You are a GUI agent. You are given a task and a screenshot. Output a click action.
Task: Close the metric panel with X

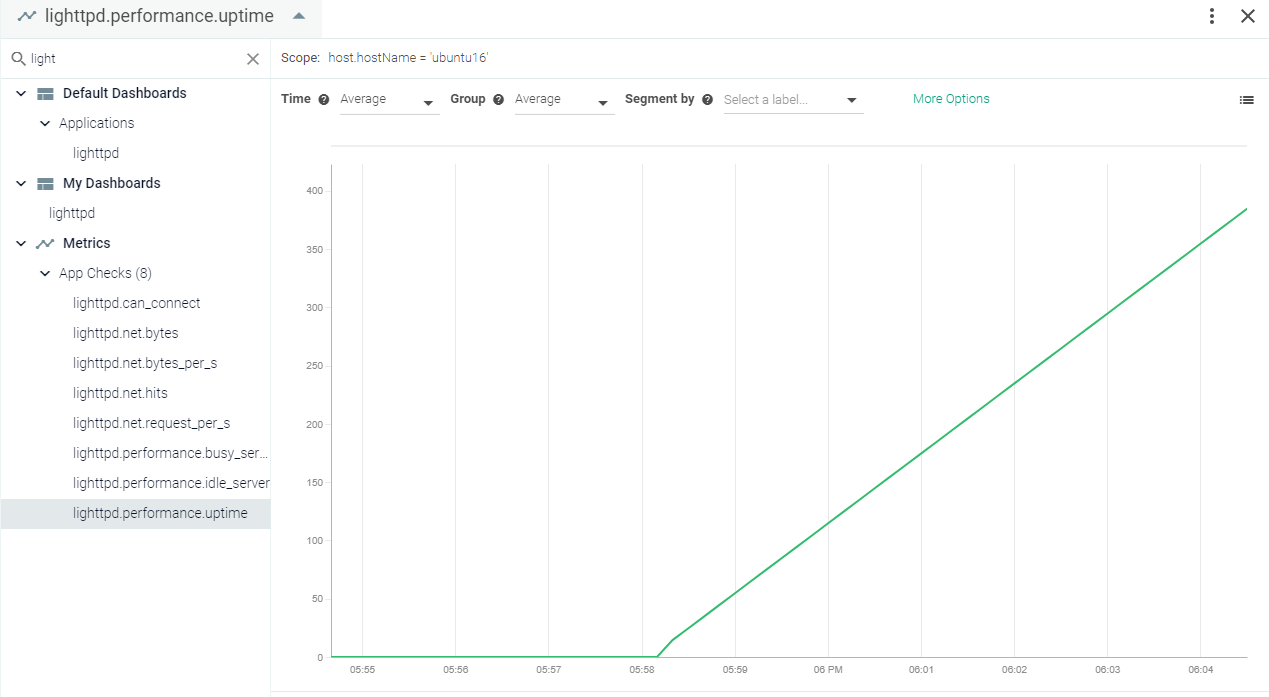(1248, 16)
